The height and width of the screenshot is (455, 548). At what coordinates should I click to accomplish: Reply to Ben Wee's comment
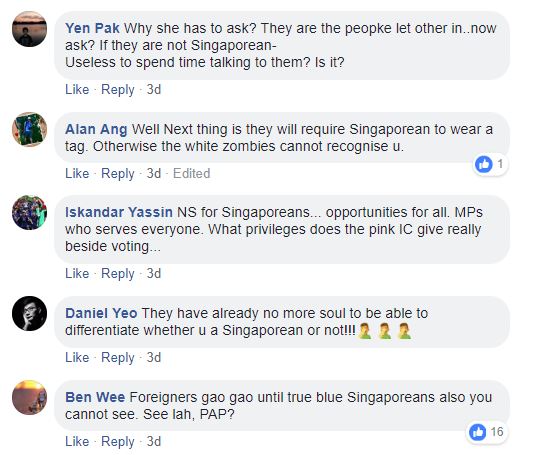click(x=117, y=441)
